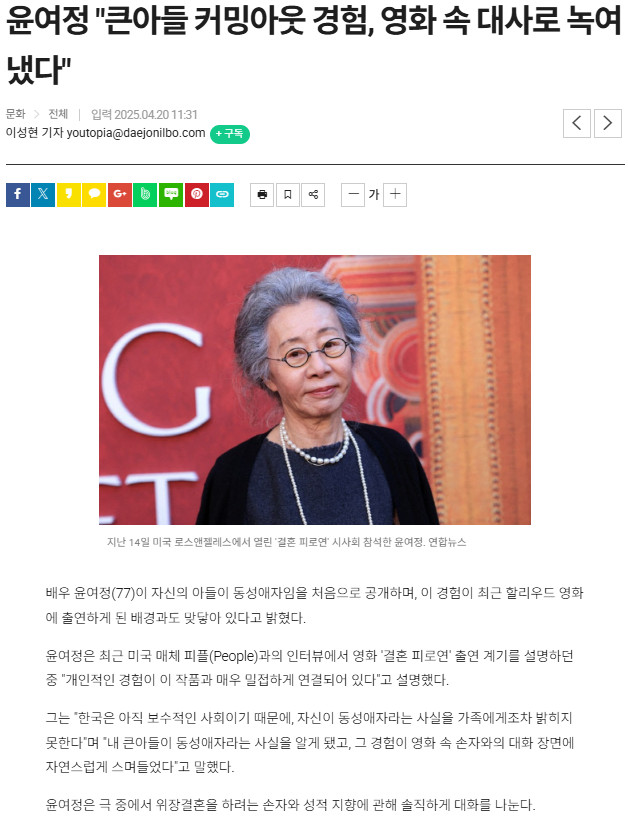Share article on X (Twitter)

(43, 195)
